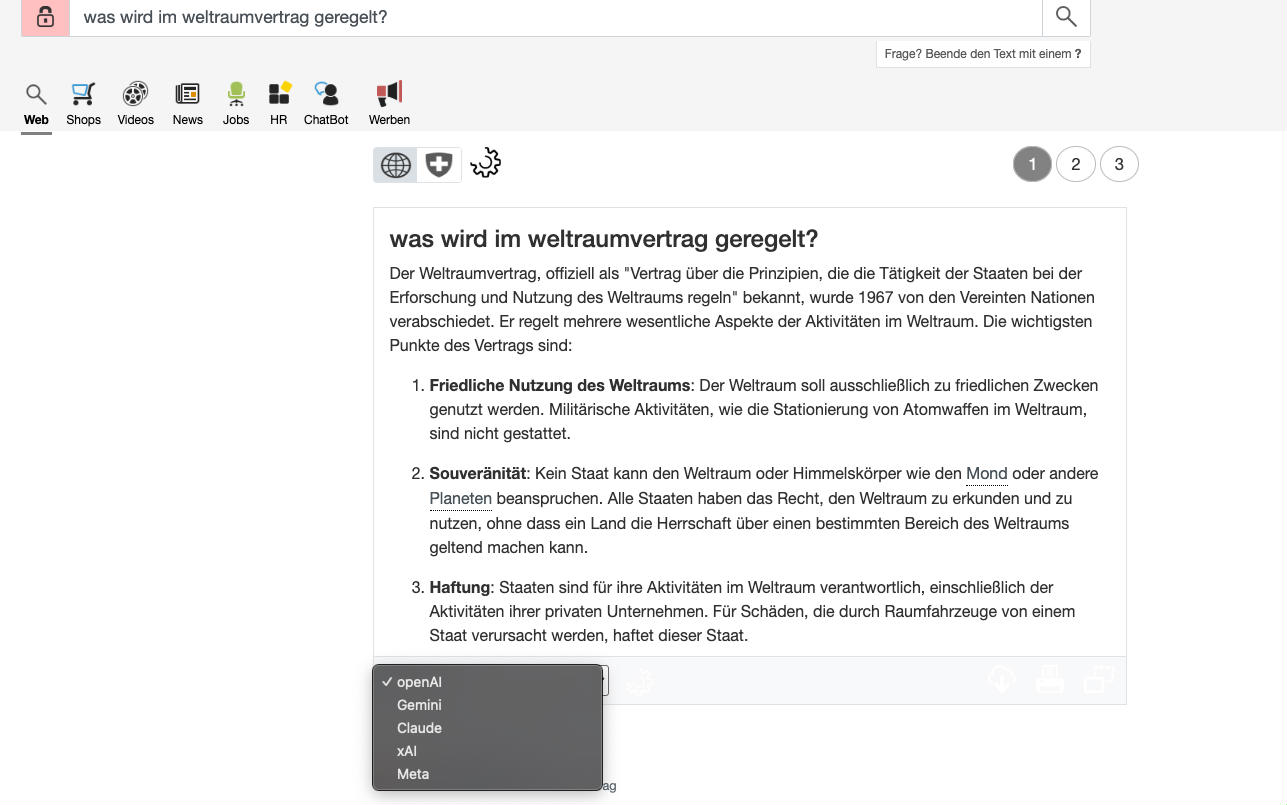Click the AI gear icon next to the filters
1287x805 pixels.
coord(486,163)
